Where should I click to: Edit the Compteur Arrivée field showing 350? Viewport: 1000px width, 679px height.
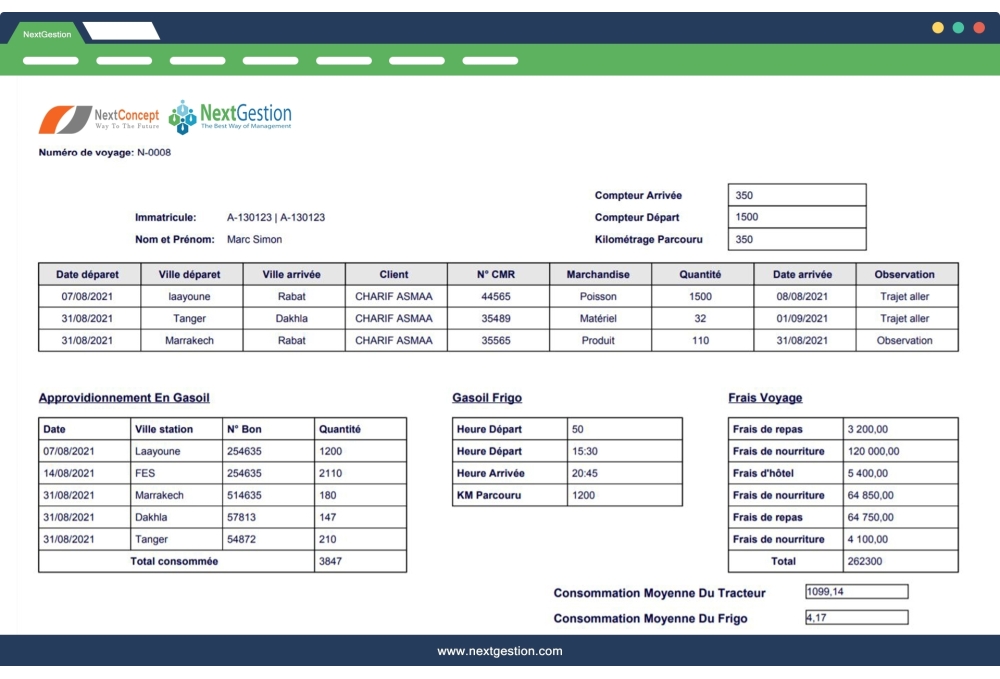[x=795, y=194]
